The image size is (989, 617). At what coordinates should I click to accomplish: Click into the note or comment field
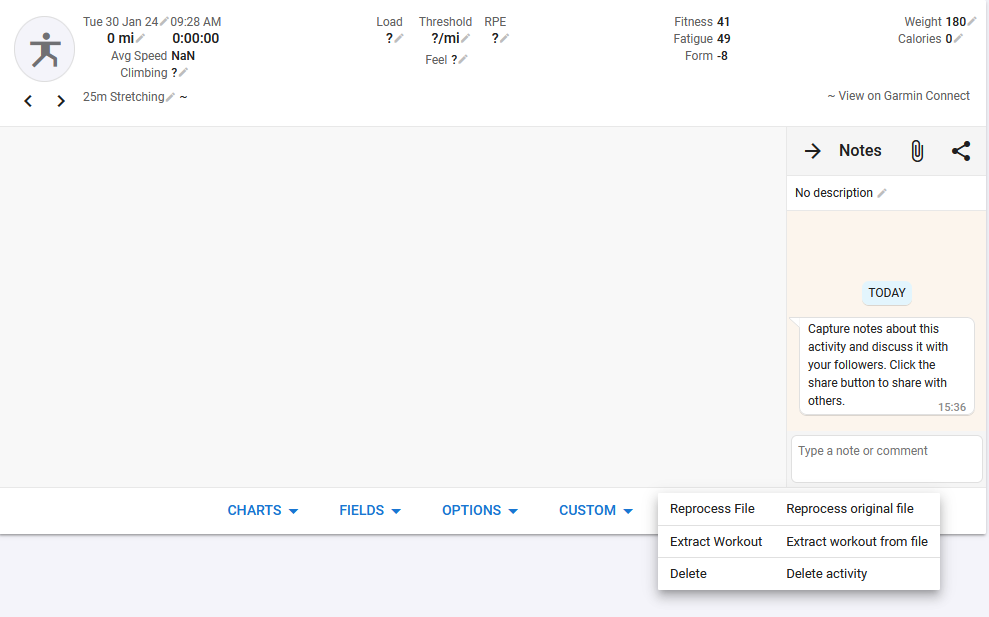[886, 459]
